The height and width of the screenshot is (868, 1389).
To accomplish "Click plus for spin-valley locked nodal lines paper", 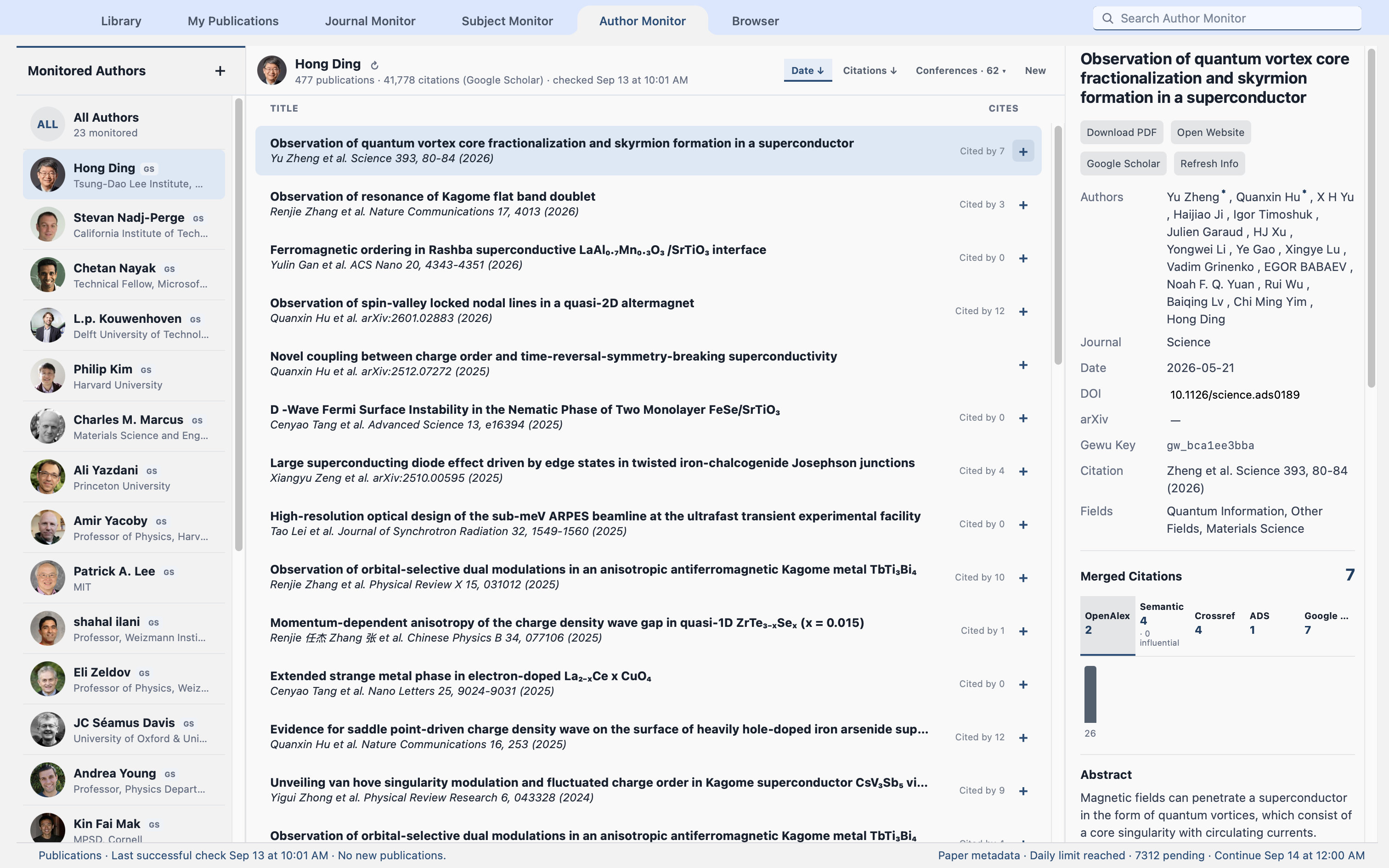I will pyautogui.click(x=1023, y=312).
